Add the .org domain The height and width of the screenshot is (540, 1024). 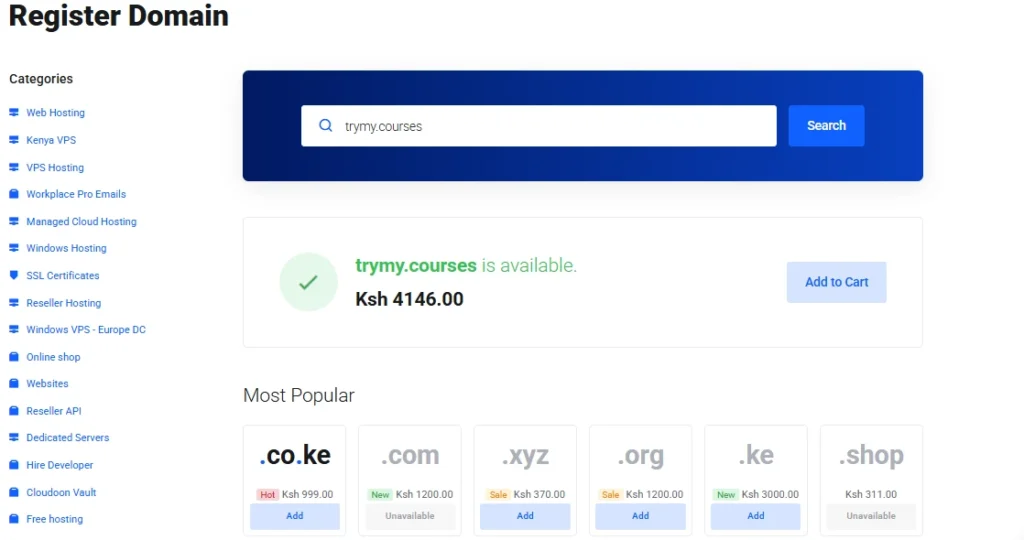point(640,516)
